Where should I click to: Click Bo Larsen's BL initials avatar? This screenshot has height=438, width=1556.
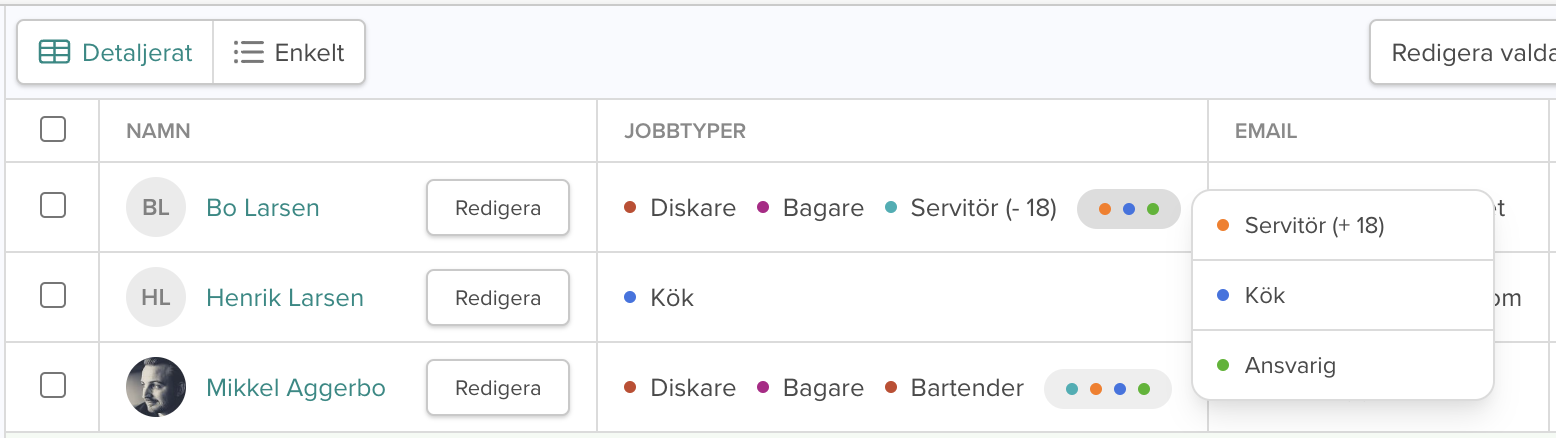[x=156, y=208]
